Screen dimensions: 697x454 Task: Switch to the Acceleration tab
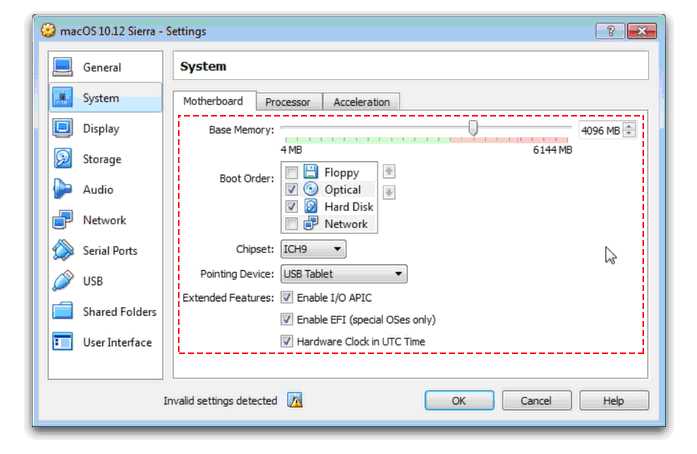pos(361,102)
